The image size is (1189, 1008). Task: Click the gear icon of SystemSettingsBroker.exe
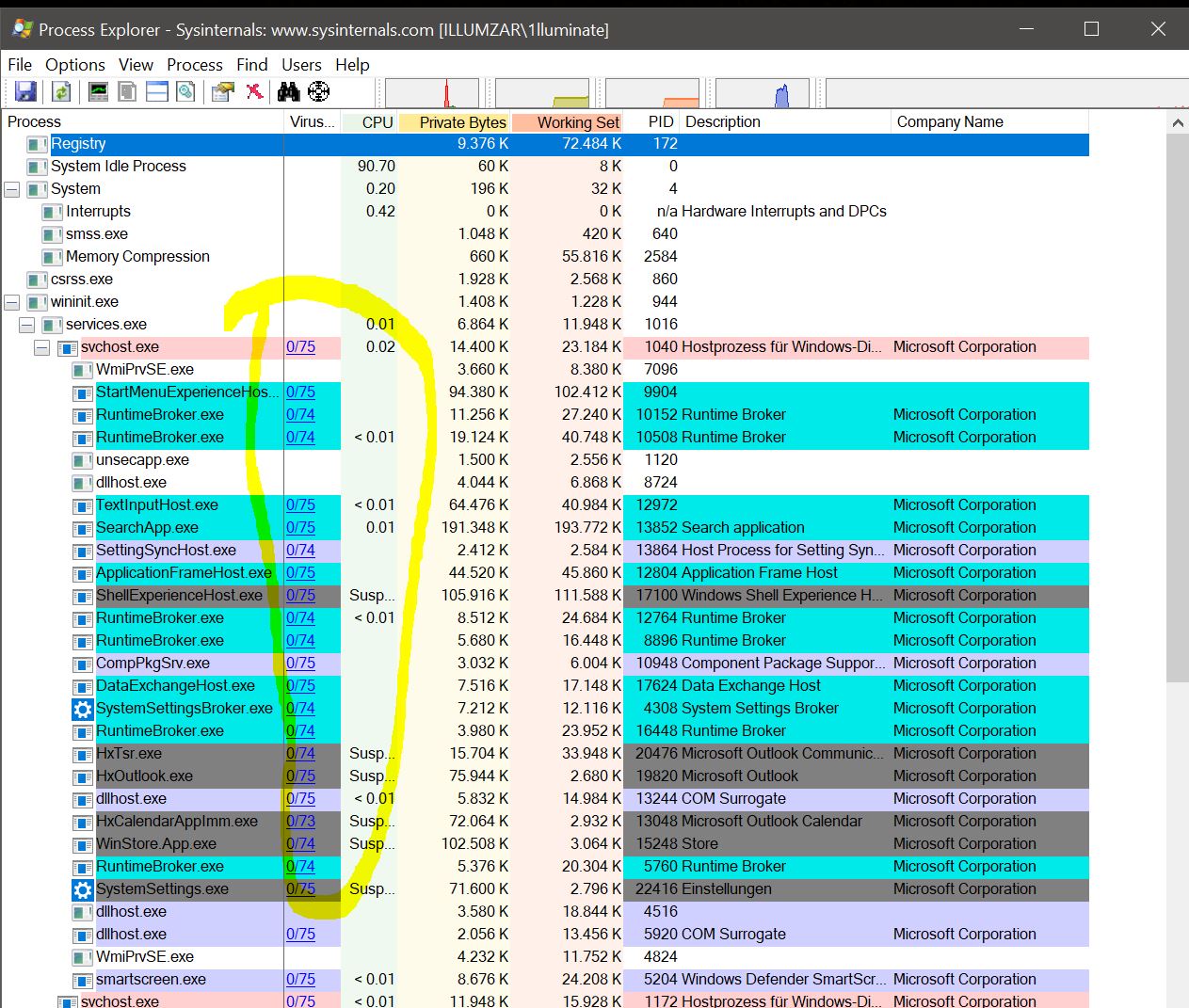(x=83, y=709)
